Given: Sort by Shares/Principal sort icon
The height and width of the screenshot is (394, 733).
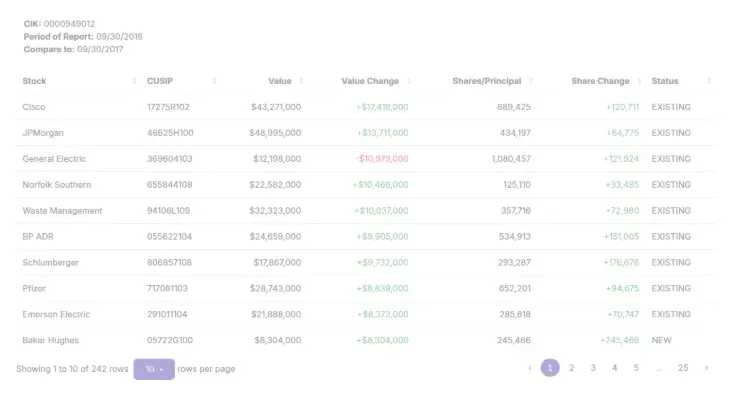Looking at the screenshot, I should [x=531, y=81].
